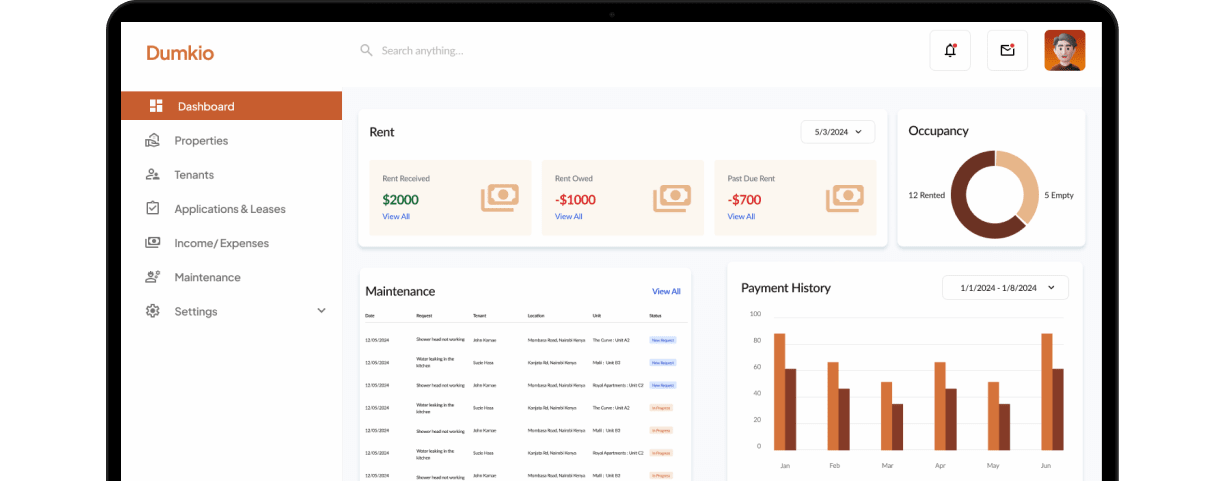Click the Settings gear icon
The image size is (1216, 481).
pos(153,311)
